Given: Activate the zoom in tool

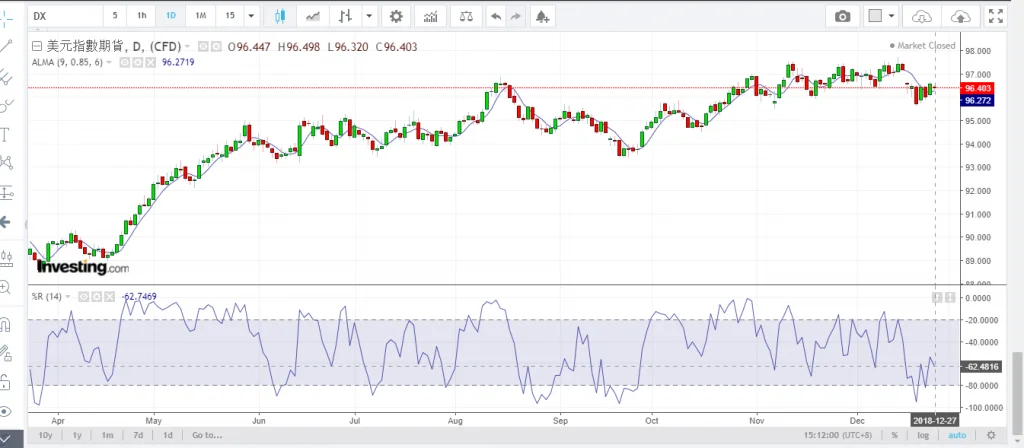Looking at the screenshot, I should click(6, 287).
